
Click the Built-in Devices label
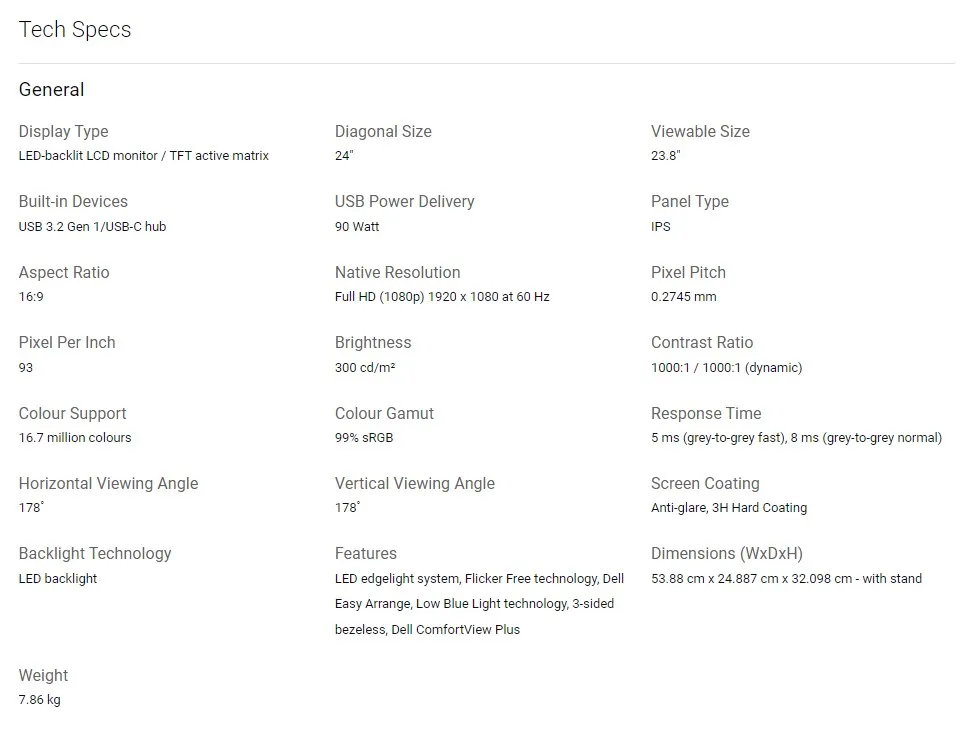(73, 202)
